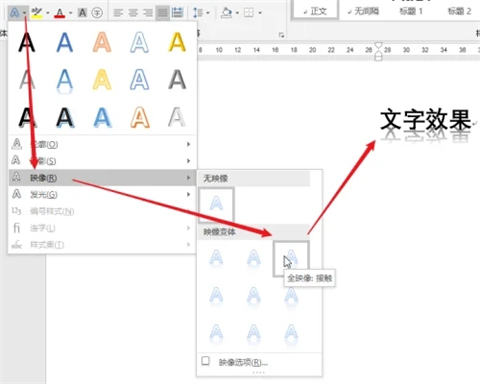The height and width of the screenshot is (384, 480).
Task: Open the 轮廓(O) outline submenu
Action: click(x=102, y=144)
